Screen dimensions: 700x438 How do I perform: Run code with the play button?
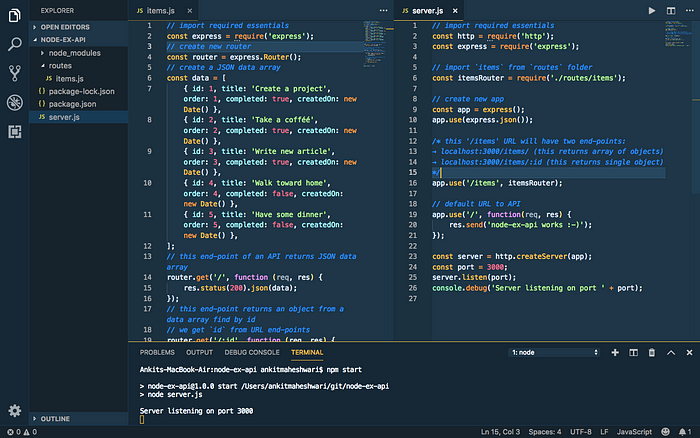[x=652, y=10]
